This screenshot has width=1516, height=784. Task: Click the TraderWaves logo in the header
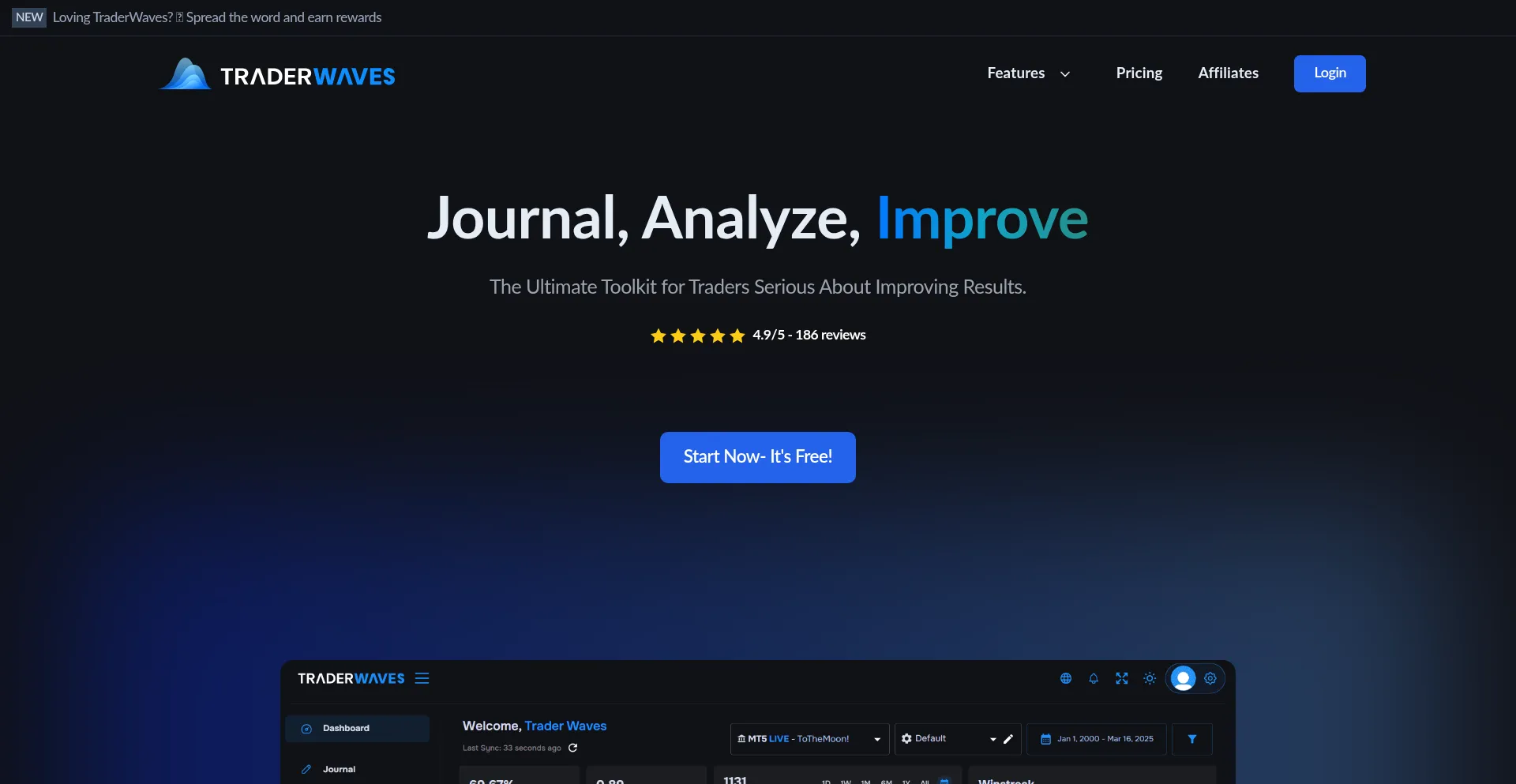(277, 74)
